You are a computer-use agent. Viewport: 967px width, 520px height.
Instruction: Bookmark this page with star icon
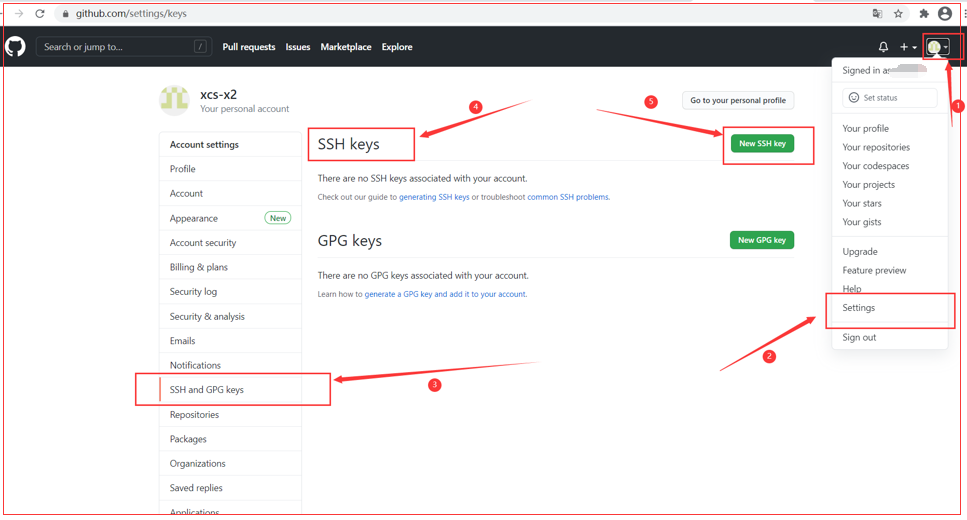coord(898,14)
